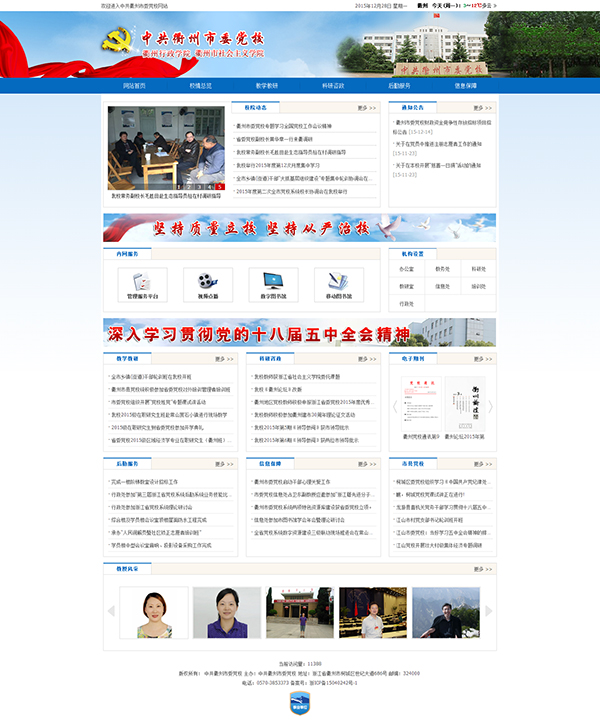
Task: Open first faculty portrait with white background
Action: [154, 612]
